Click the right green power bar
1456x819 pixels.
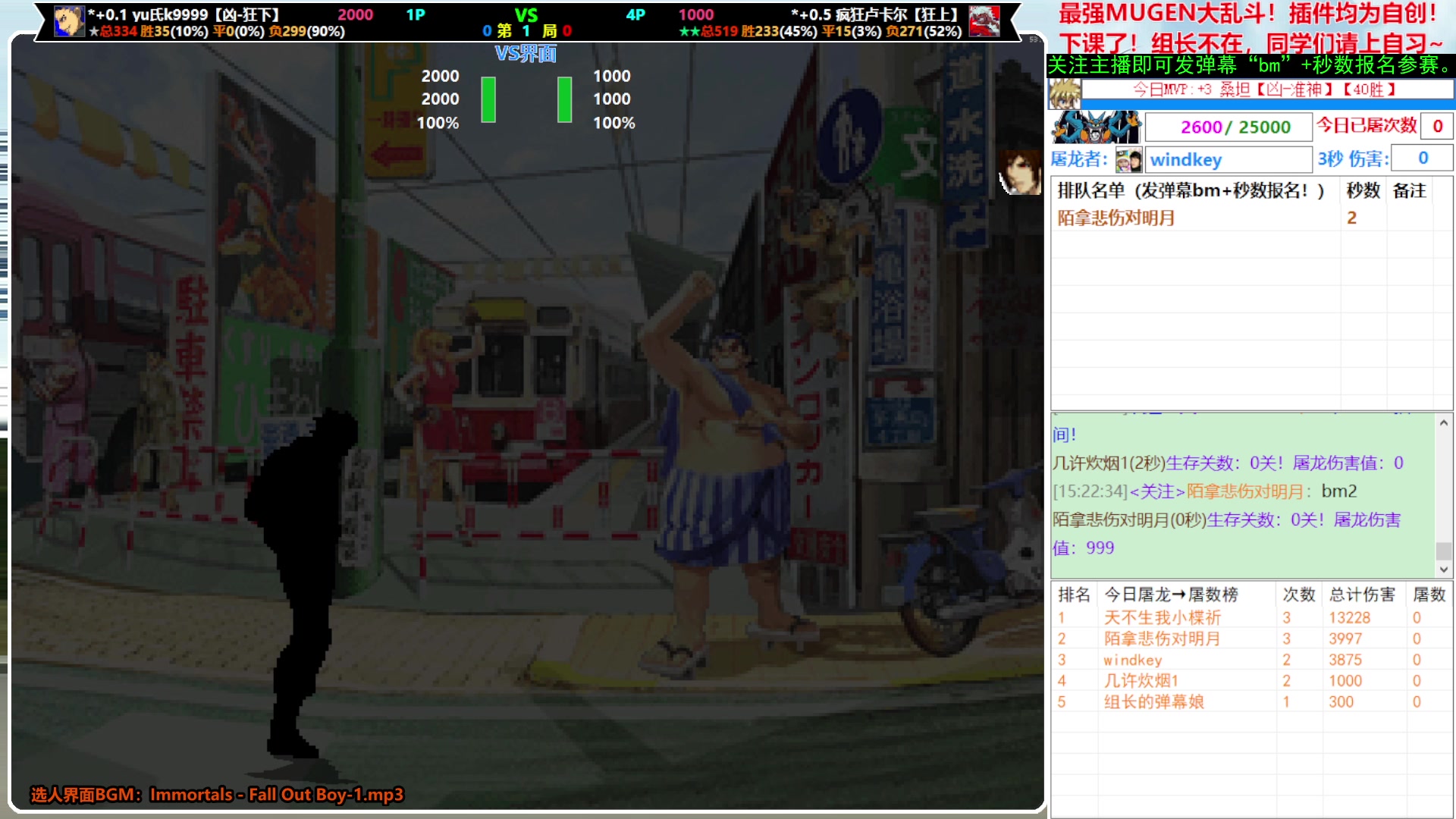pyautogui.click(x=564, y=99)
